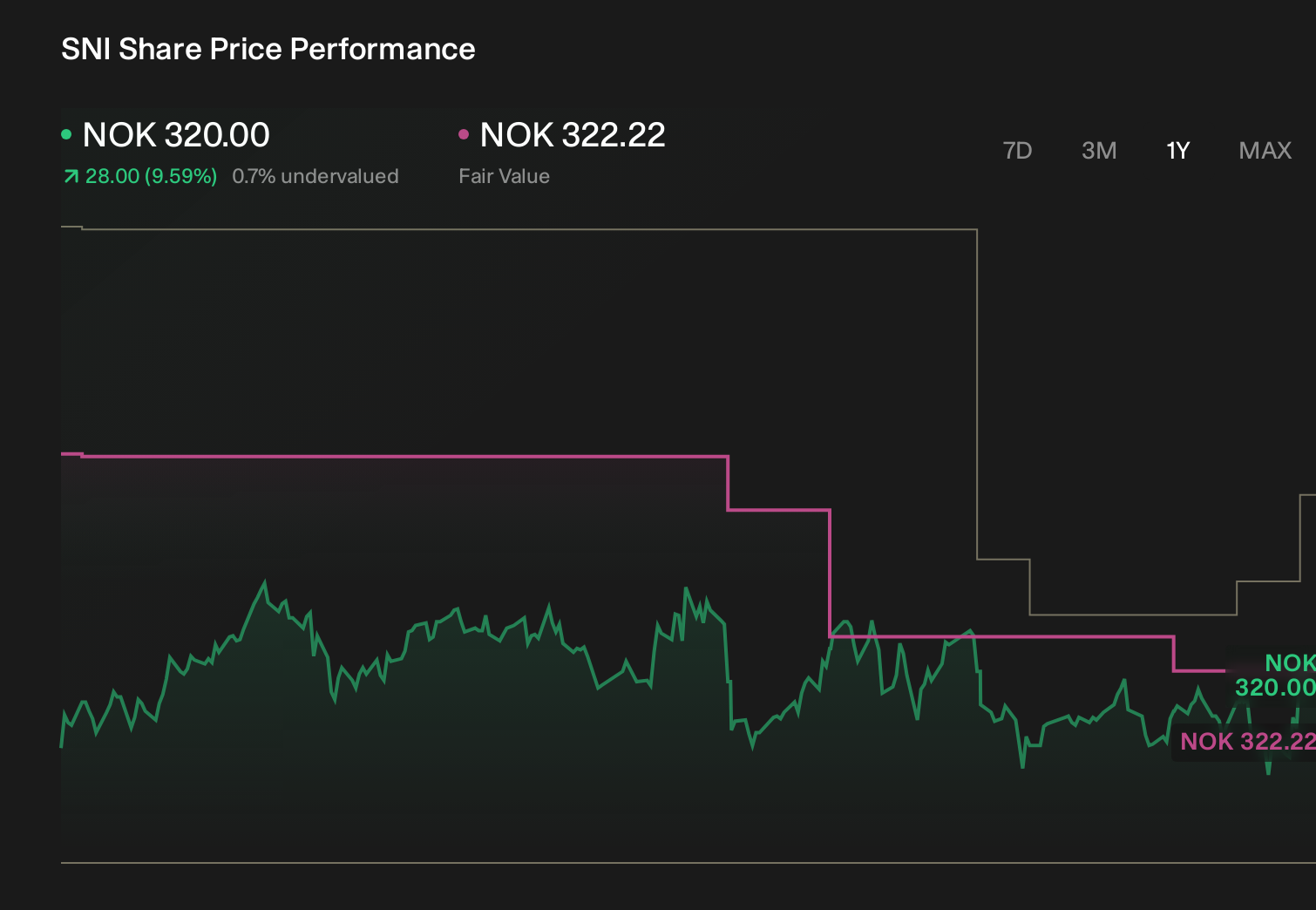1316x910 pixels.
Task: Click the SNI Share Price Performance title
Action: pyautogui.click(x=268, y=49)
